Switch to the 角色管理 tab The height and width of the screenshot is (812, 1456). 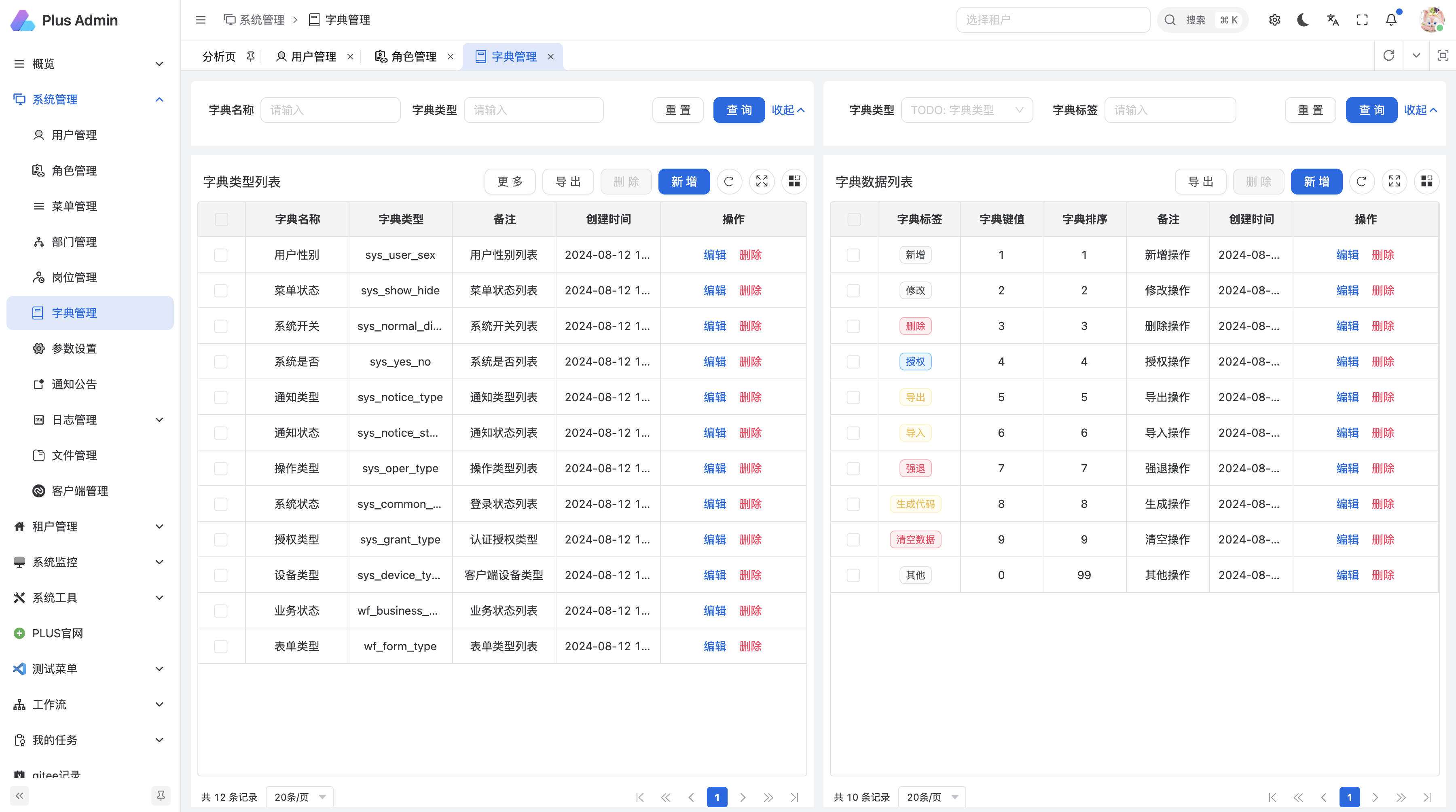(413, 57)
